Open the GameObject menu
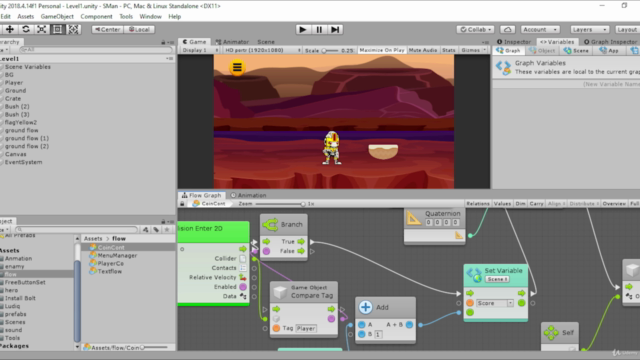Viewport: 640px width, 360px height. [57, 16]
